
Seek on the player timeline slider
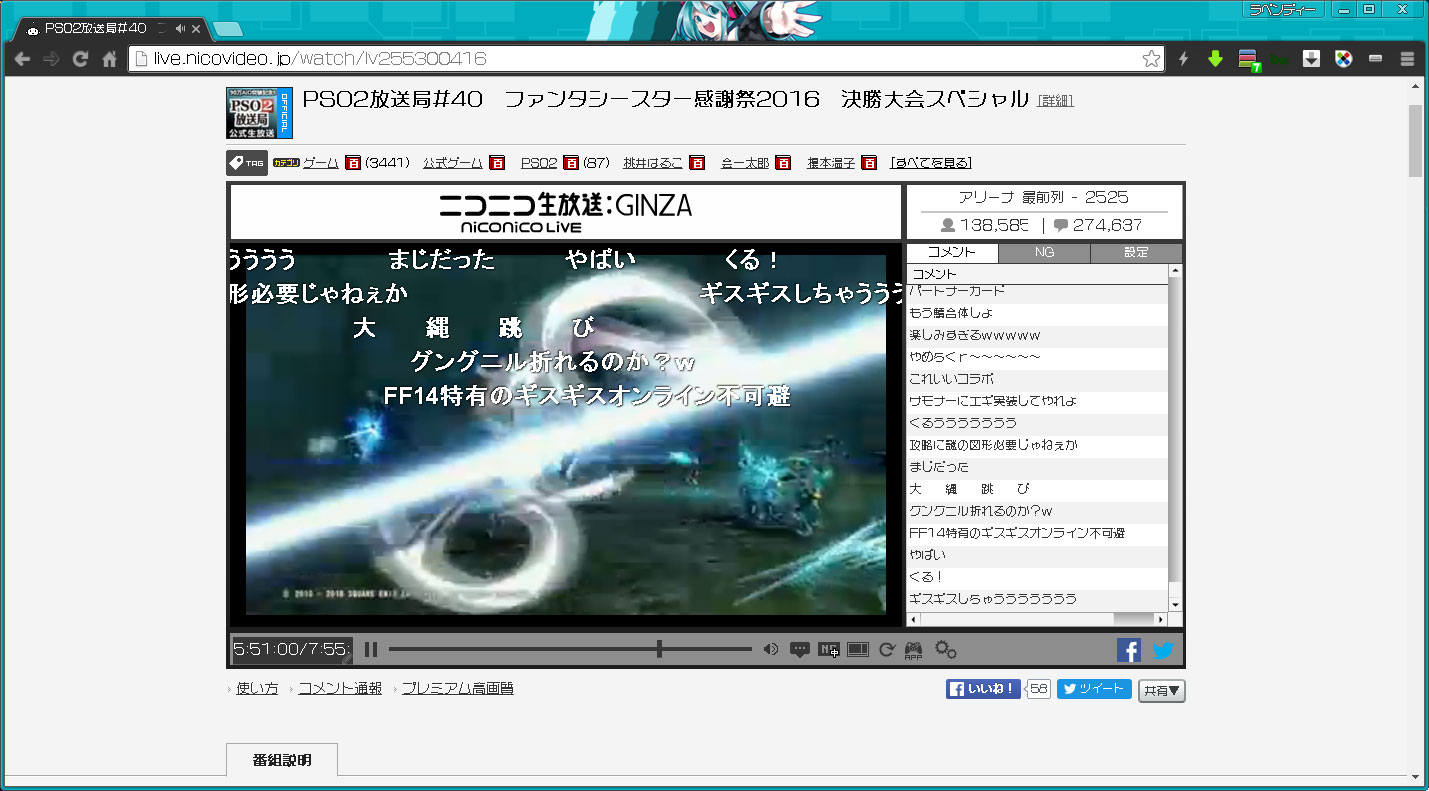pos(570,650)
